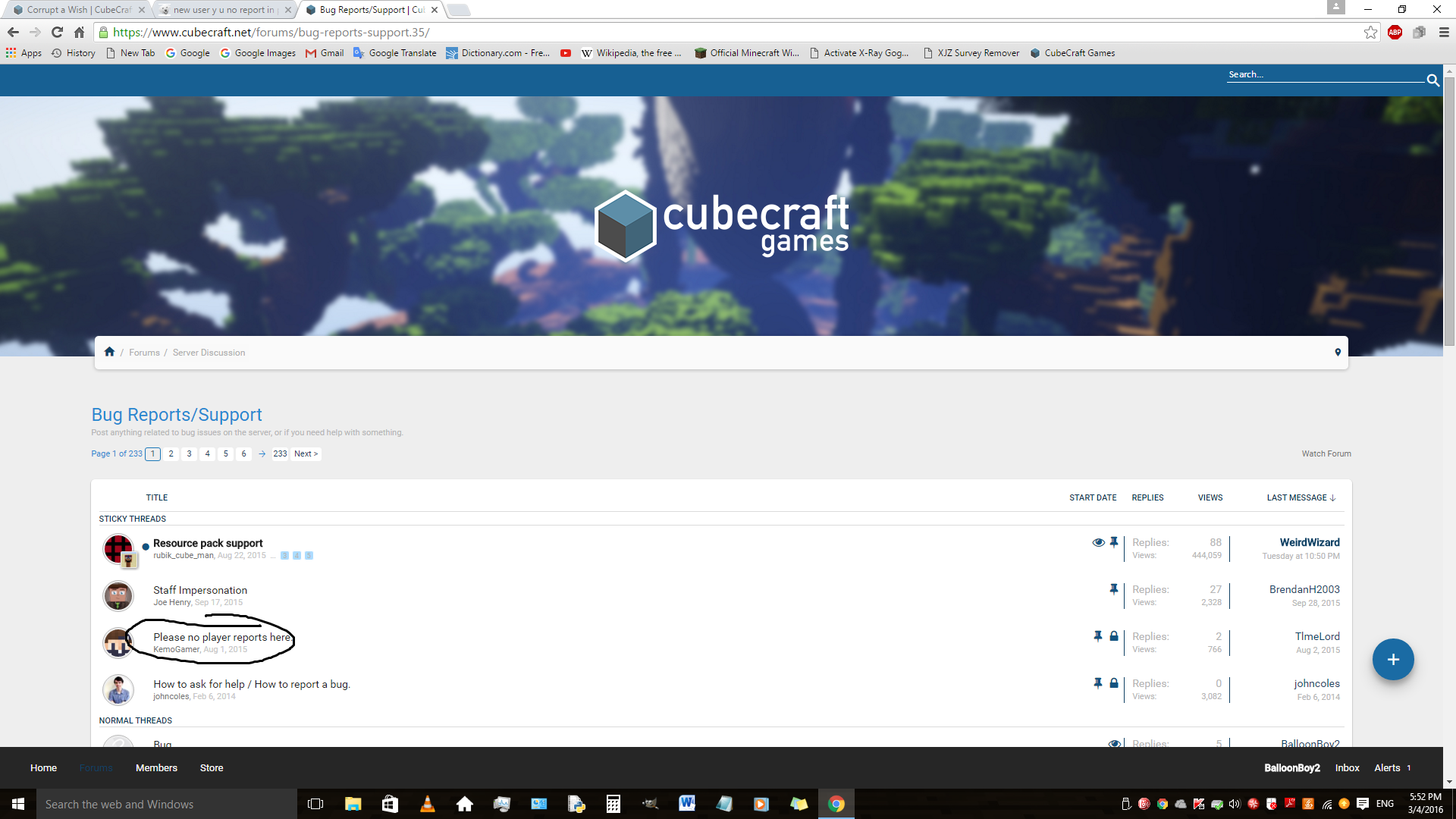This screenshot has height=819, width=1456.
Task: Open 'Please no player reports here' thread
Action: [223, 637]
